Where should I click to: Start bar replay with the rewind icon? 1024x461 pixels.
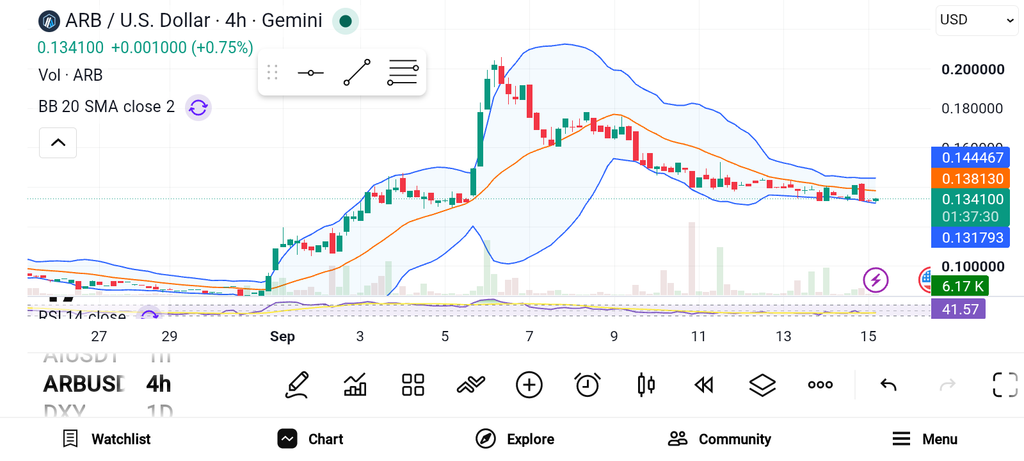(x=703, y=385)
